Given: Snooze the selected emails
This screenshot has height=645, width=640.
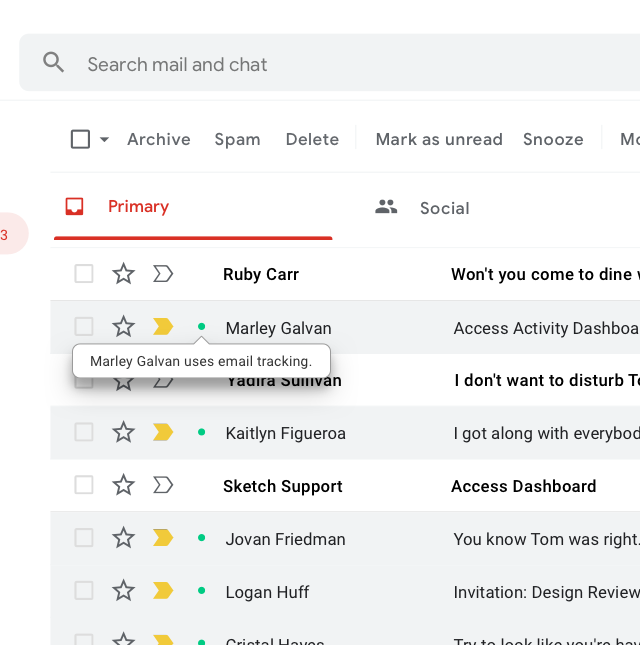Looking at the screenshot, I should click(x=553, y=139).
